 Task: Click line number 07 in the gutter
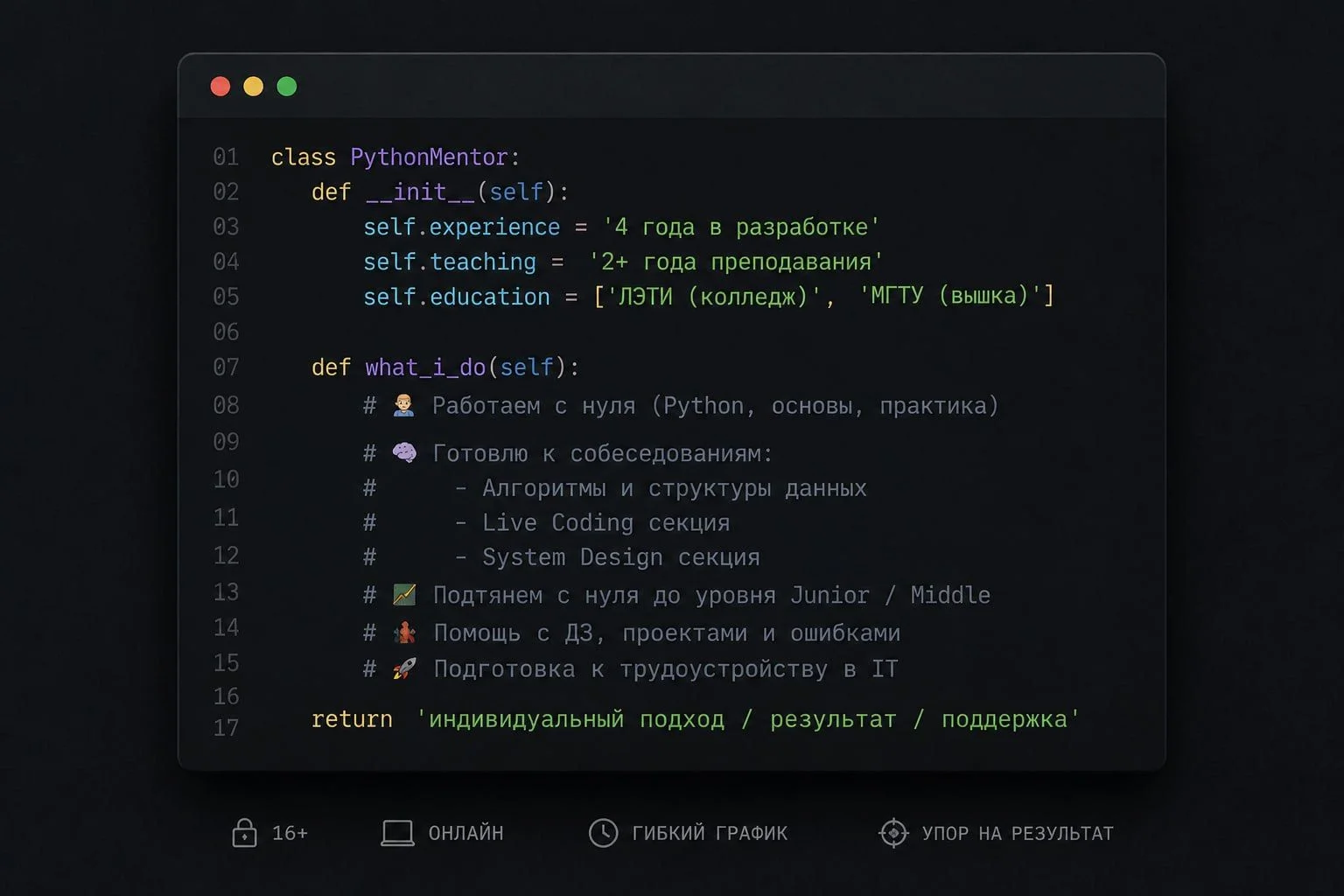coord(226,367)
